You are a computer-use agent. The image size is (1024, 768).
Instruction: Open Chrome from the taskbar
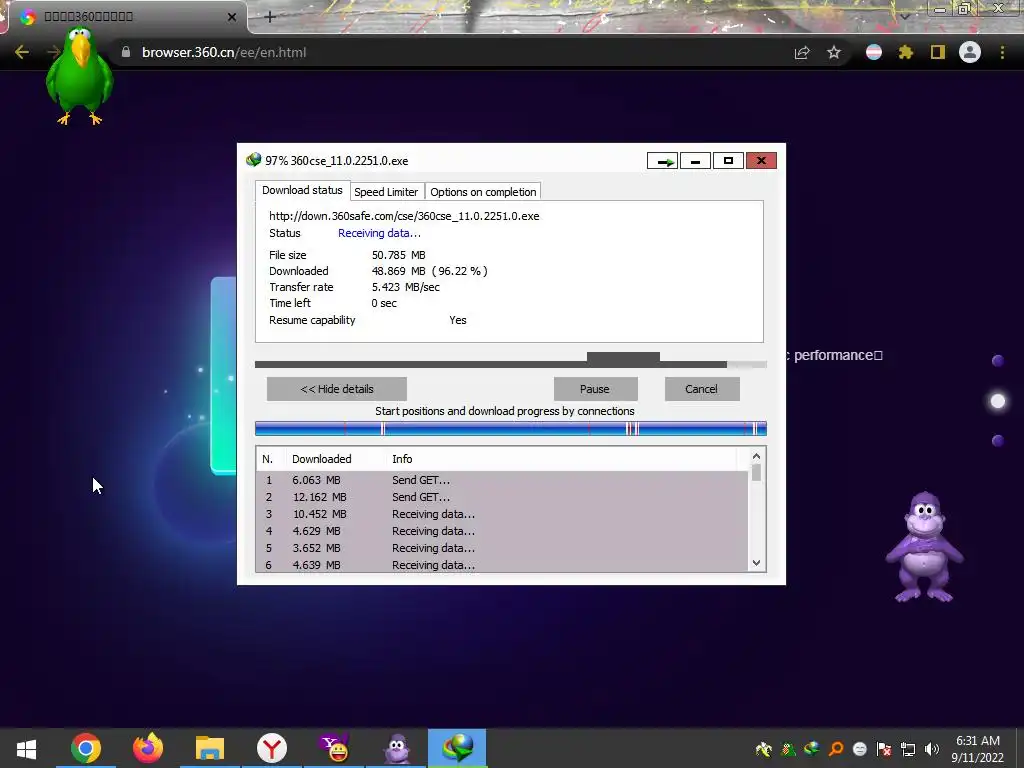point(86,748)
